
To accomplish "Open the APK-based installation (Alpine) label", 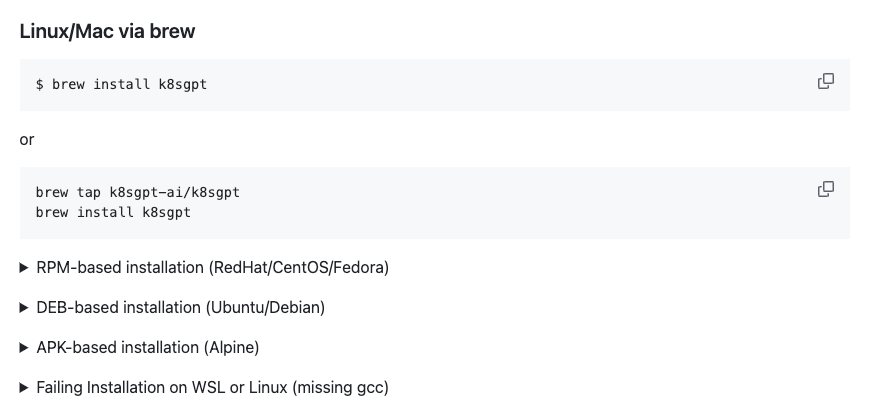I will (148, 347).
